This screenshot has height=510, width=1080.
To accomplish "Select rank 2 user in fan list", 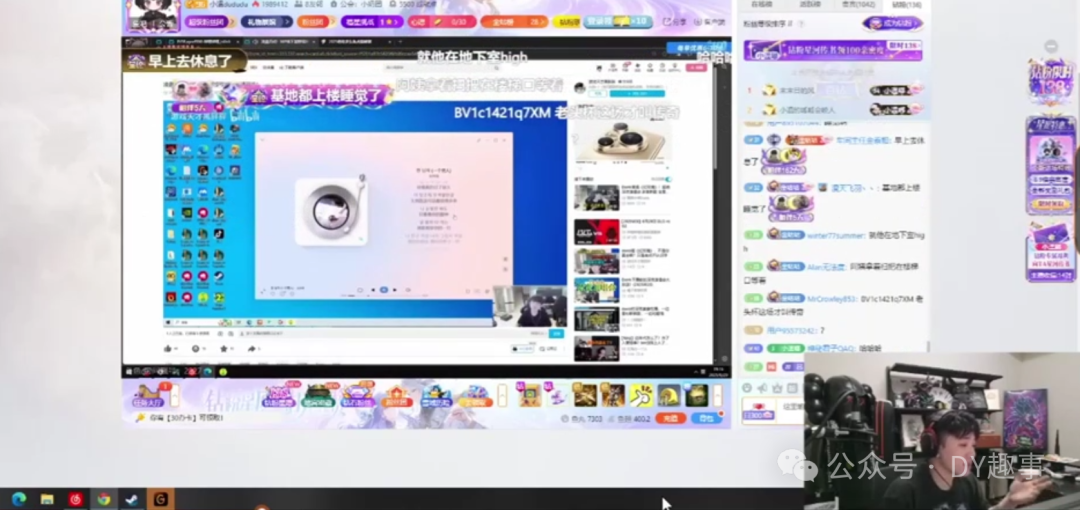I will pos(833,110).
